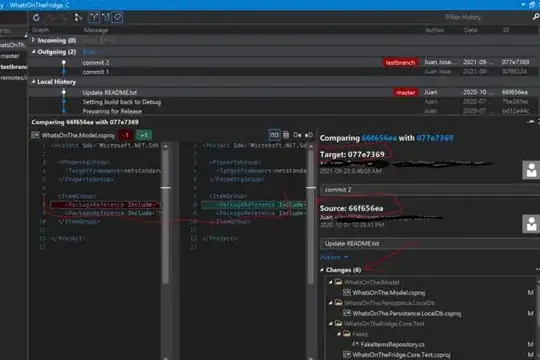
Task: Sort by the Date column header
Action: [470, 30]
